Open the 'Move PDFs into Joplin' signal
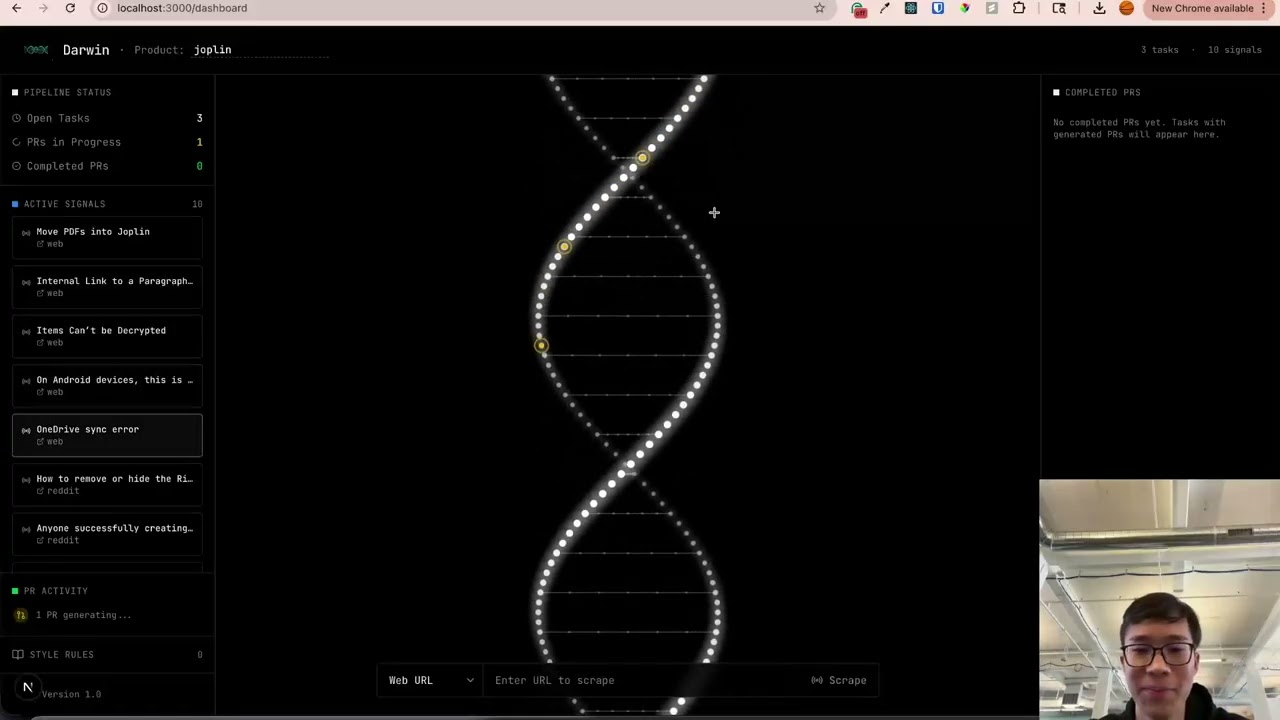The width and height of the screenshot is (1280, 720). (107, 237)
